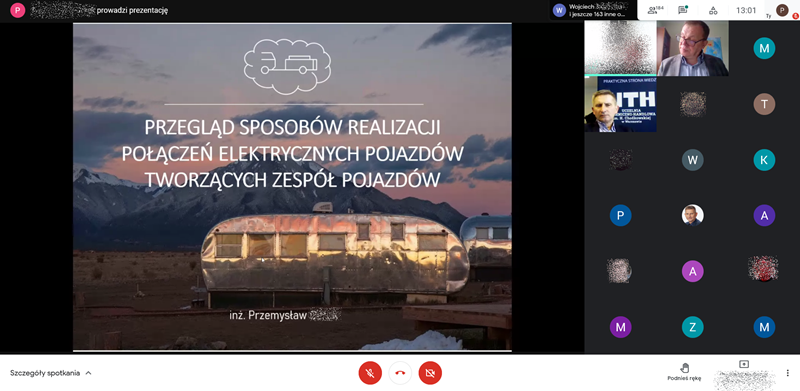
Task: Hang up with the red phone button
Action: [x=400, y=373]
